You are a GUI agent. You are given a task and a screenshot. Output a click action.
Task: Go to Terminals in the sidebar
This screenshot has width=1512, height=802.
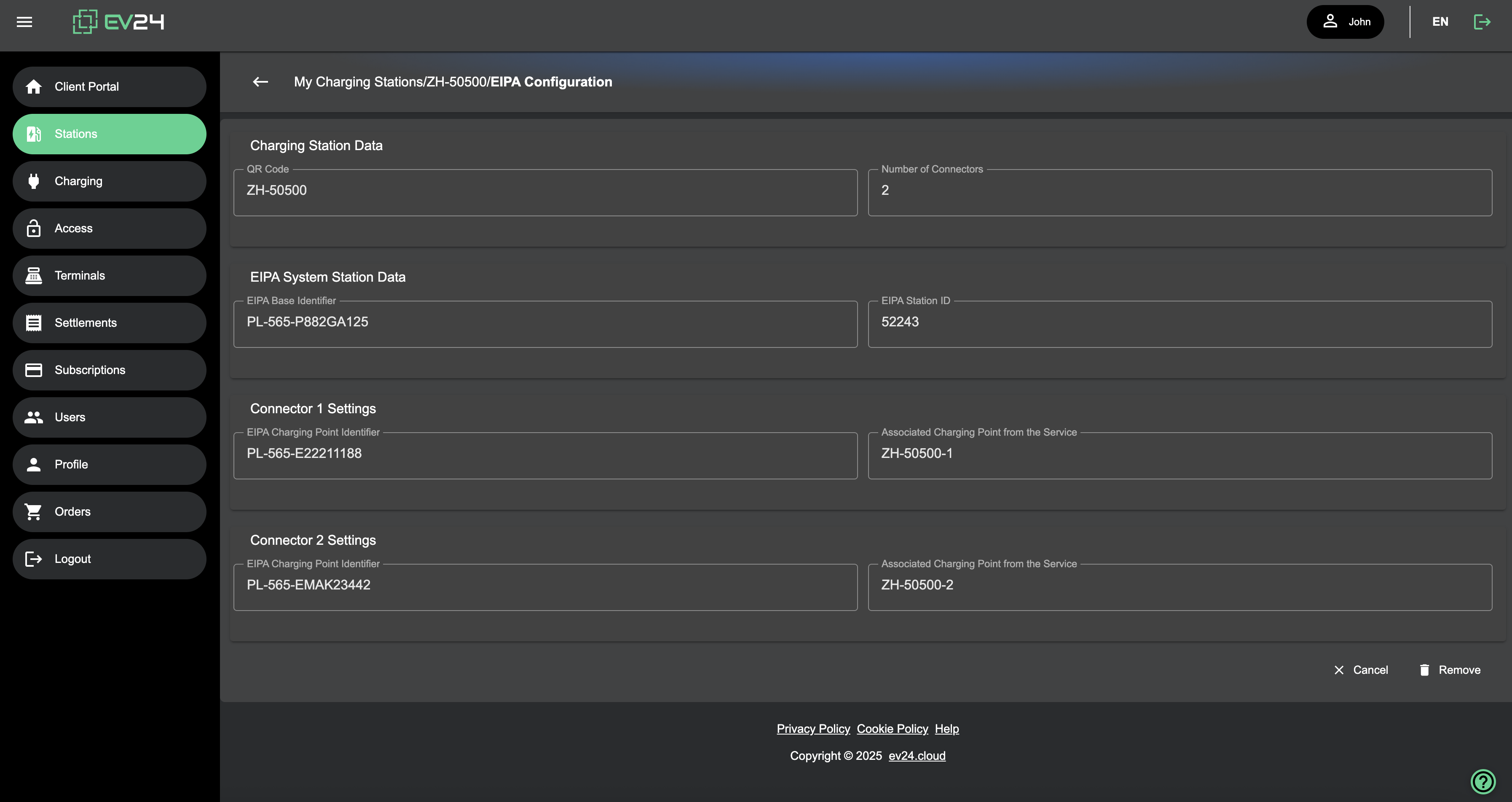click(x=109, y=275)
